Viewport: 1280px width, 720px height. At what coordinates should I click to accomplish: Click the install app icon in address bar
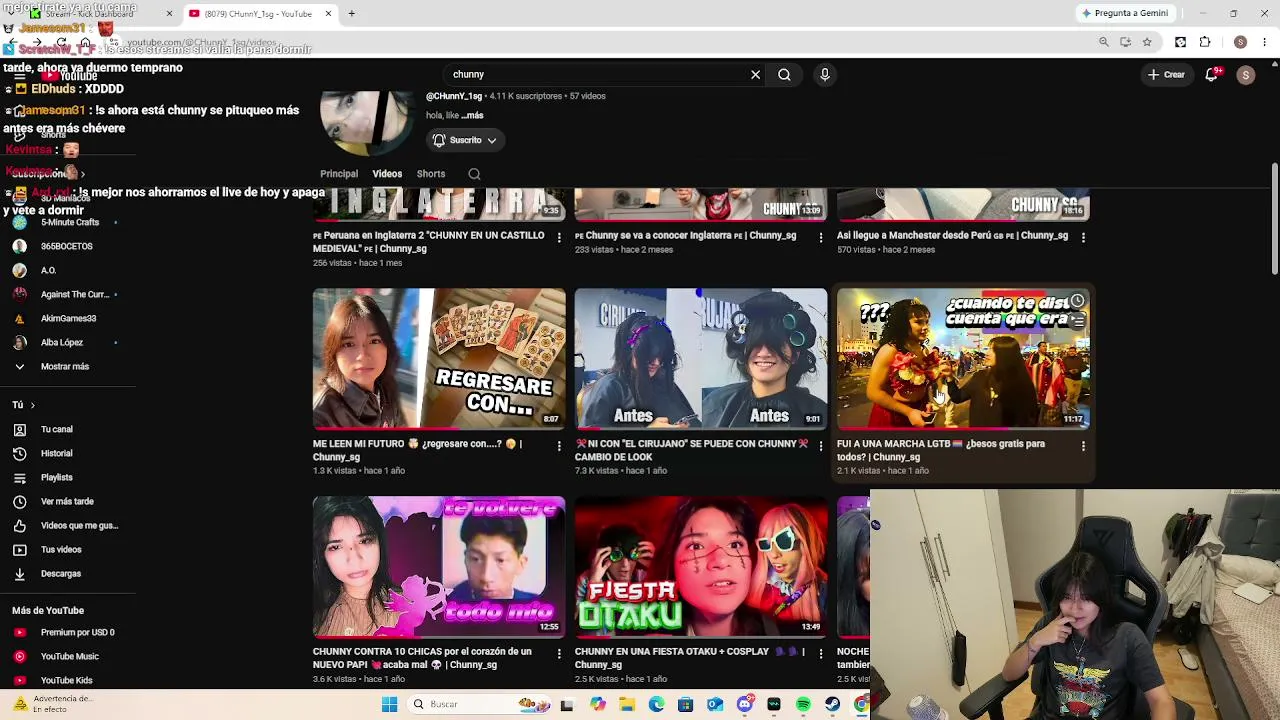(1125, 42)
